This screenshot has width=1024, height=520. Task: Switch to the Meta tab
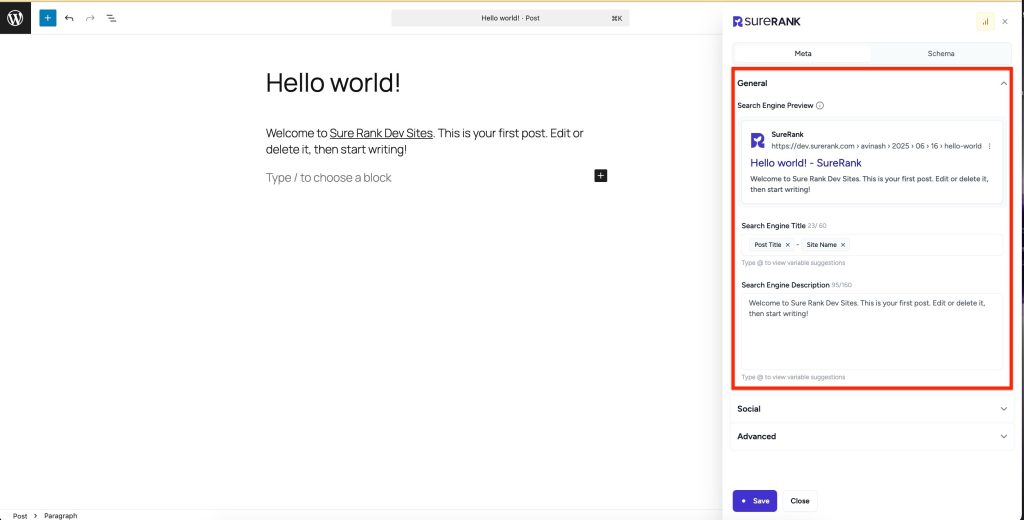[x=803, y=54]
